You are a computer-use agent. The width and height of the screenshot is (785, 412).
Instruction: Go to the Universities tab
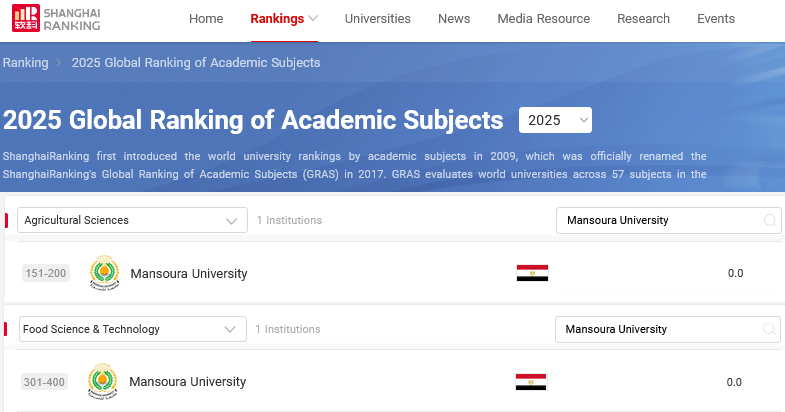coord(377,19)
